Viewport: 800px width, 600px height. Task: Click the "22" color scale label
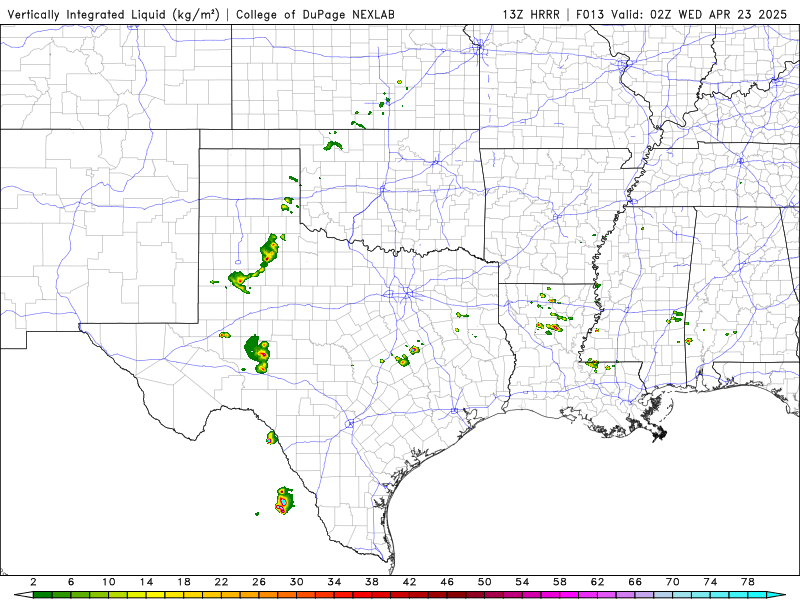click(x=221, y=582)
